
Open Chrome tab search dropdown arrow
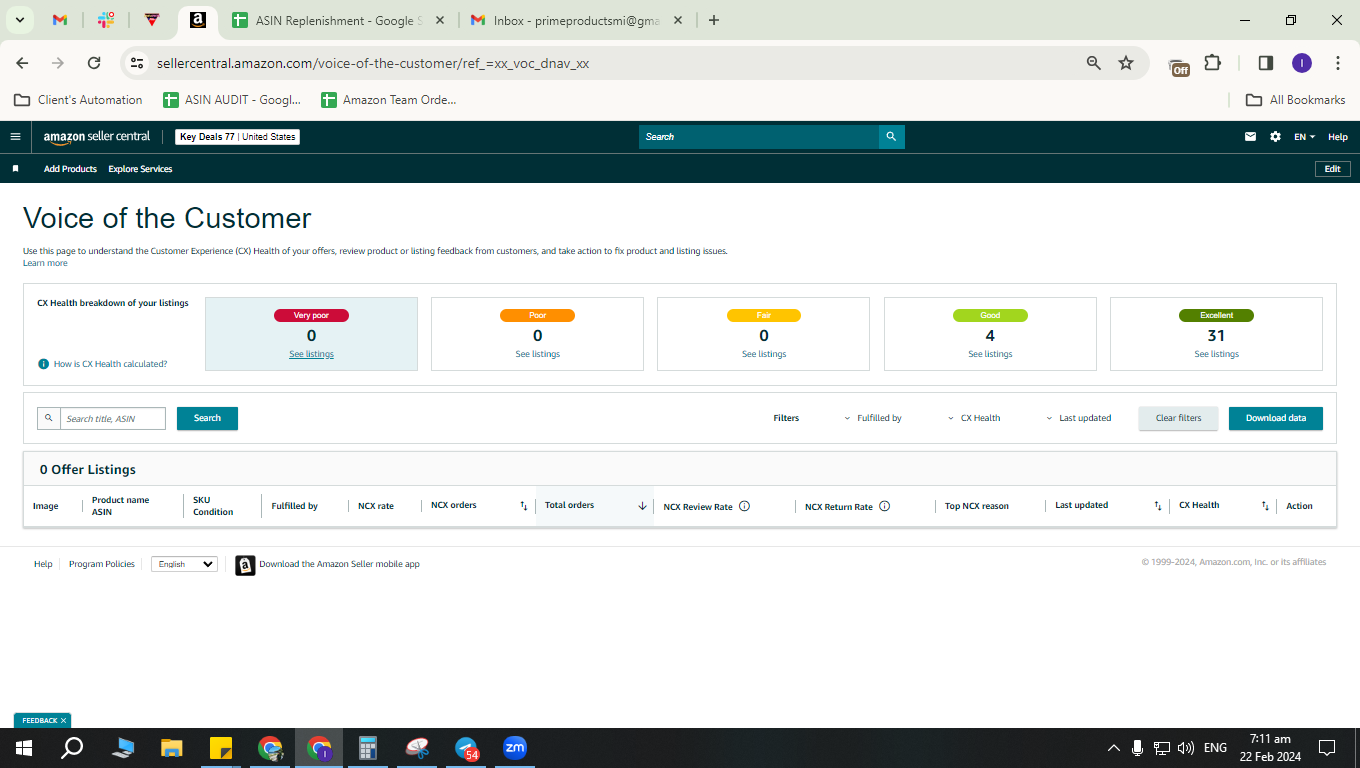20,20
